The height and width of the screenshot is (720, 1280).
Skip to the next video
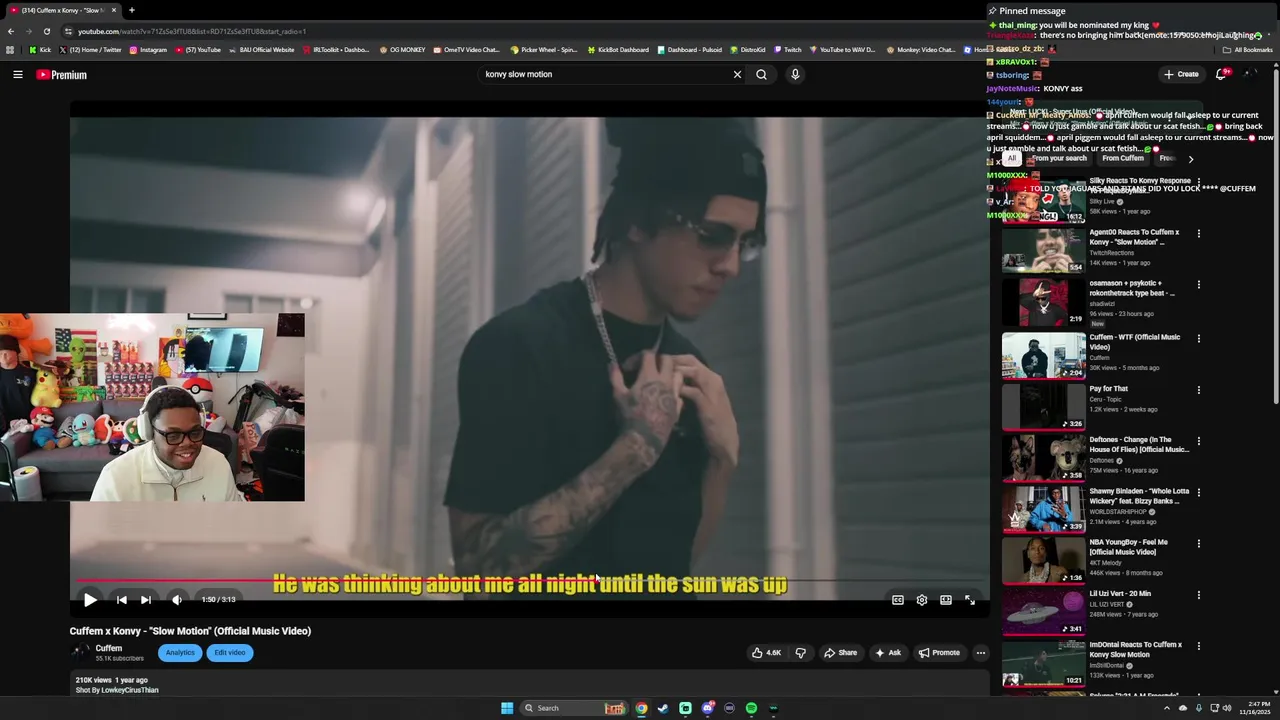tap(146, 600)
